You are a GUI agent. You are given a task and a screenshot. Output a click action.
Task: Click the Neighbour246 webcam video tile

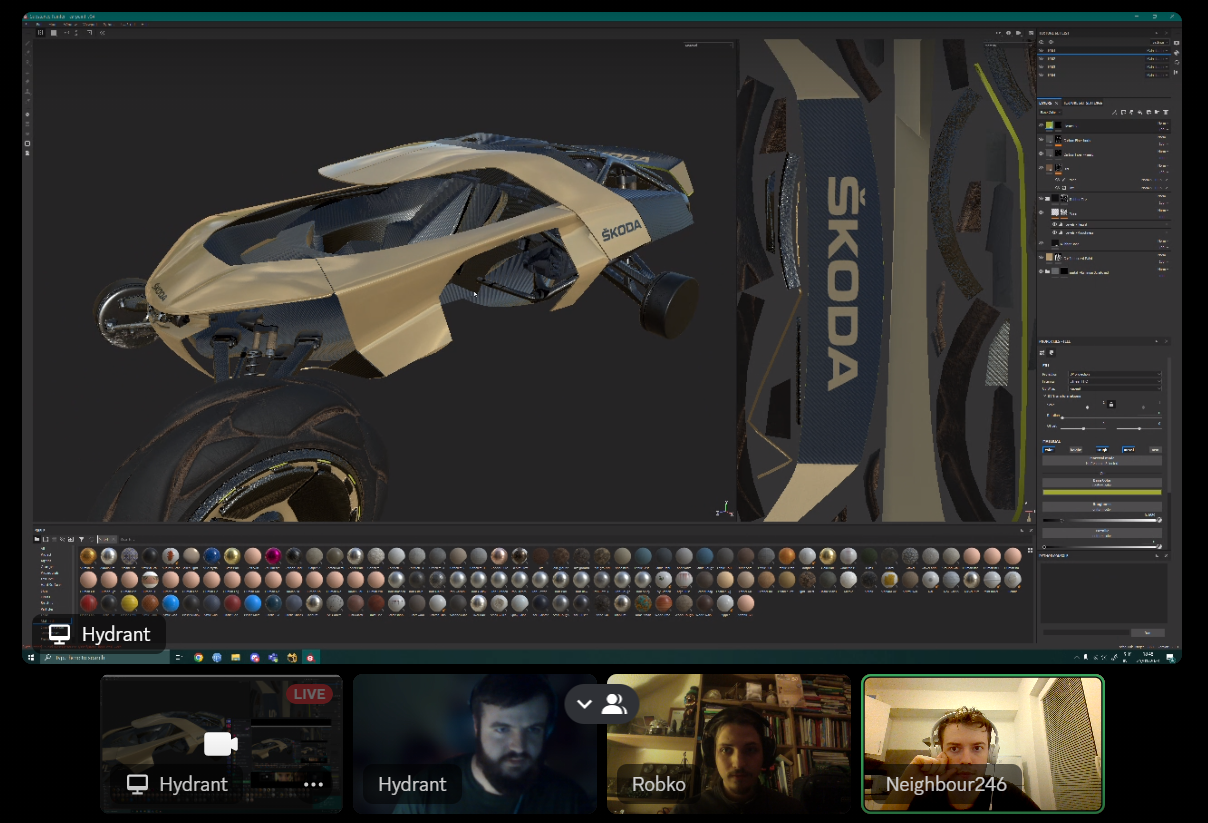[983, 743]
